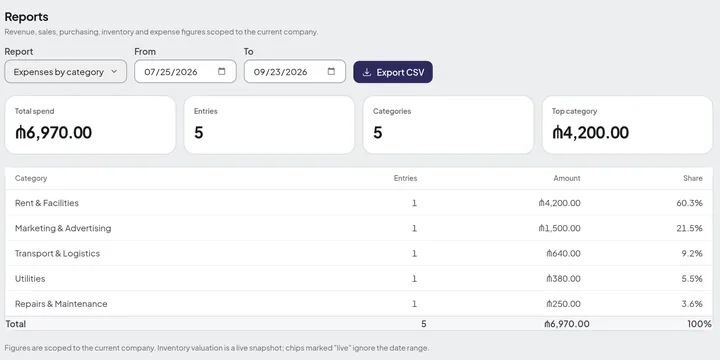Click the Categories summary card

point(448,125)
